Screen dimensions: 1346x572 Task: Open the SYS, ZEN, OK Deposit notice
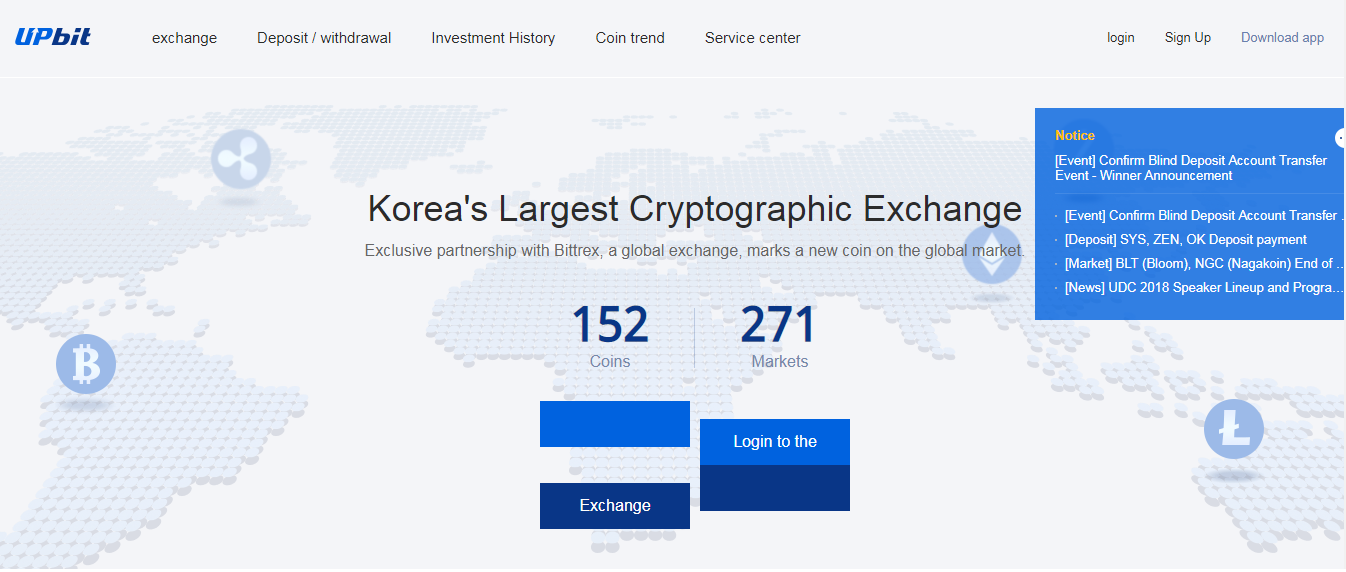[1185, 240]
